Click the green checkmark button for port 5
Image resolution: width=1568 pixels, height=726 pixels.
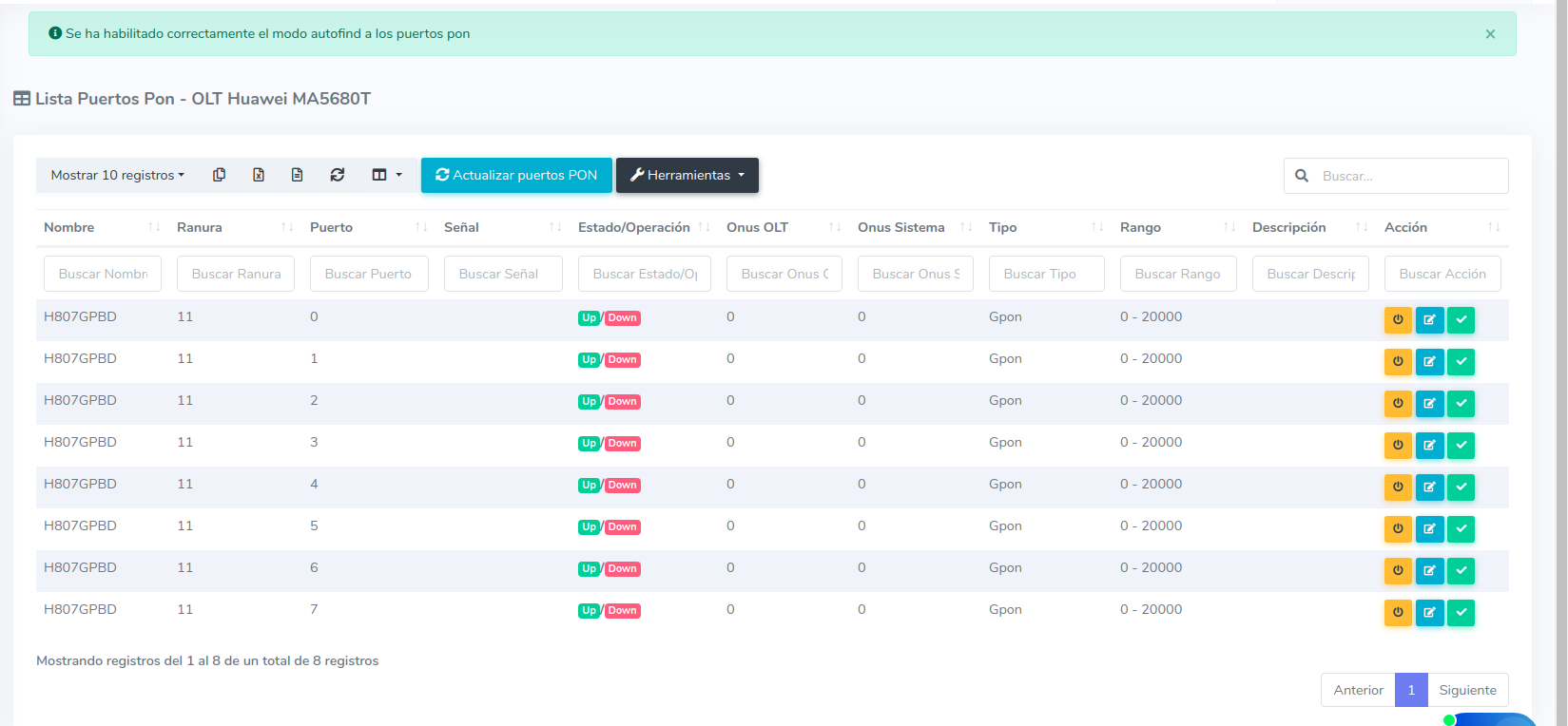pos(1461,529)
